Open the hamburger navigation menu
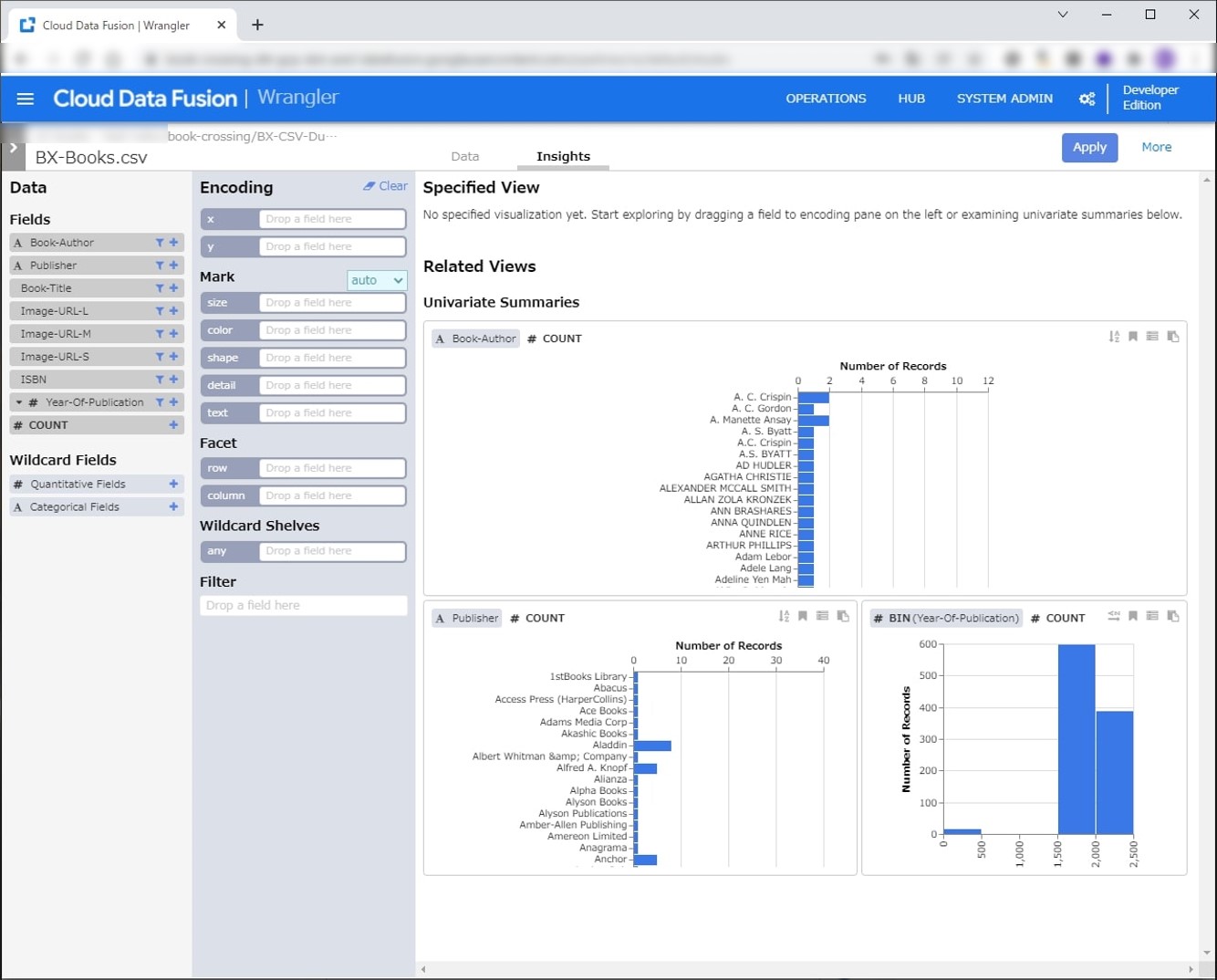This screenshot has width=1217, height=980. pos(26,99)
